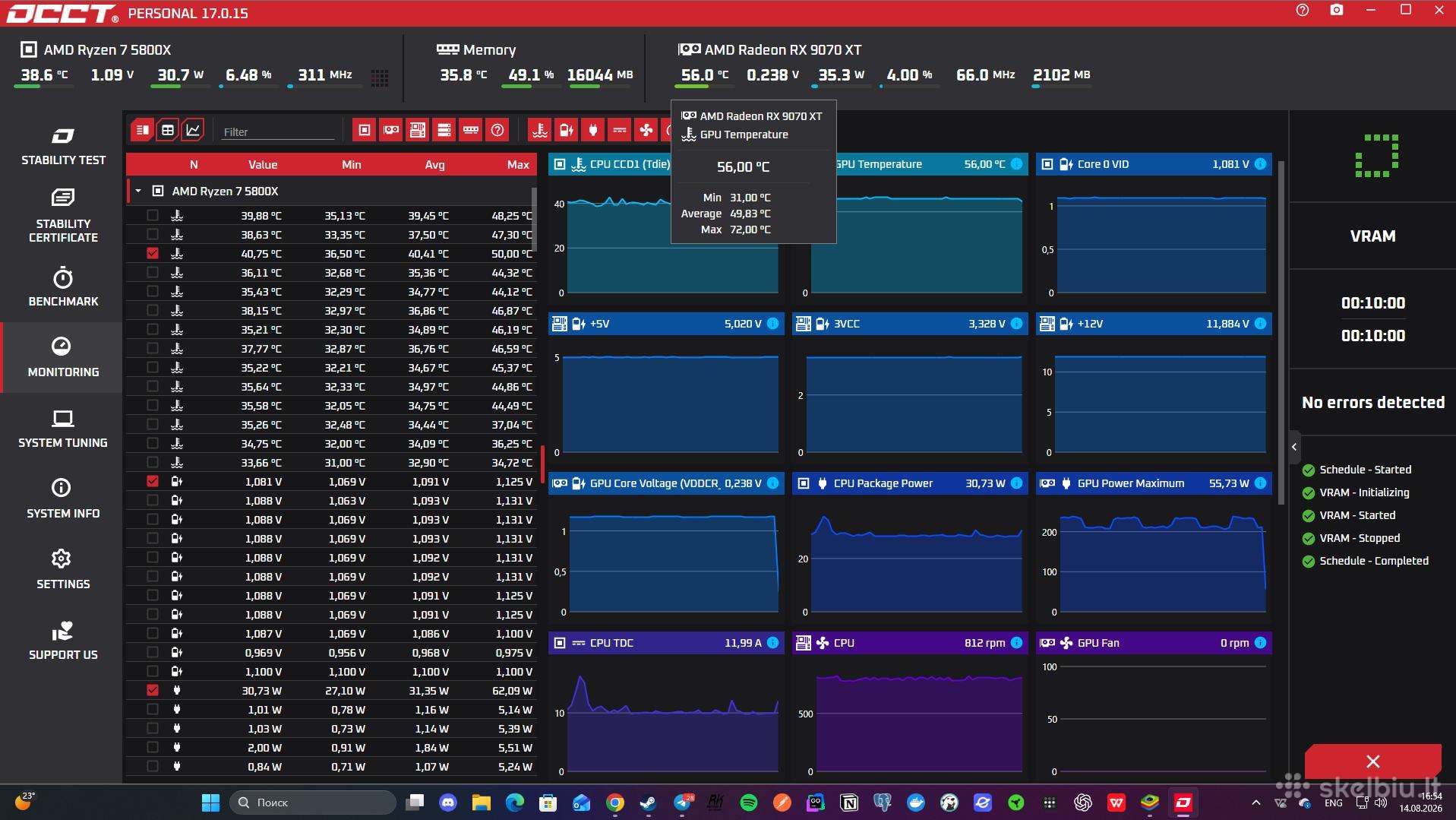Focus the sensor Filter text field

pos(278,131)
